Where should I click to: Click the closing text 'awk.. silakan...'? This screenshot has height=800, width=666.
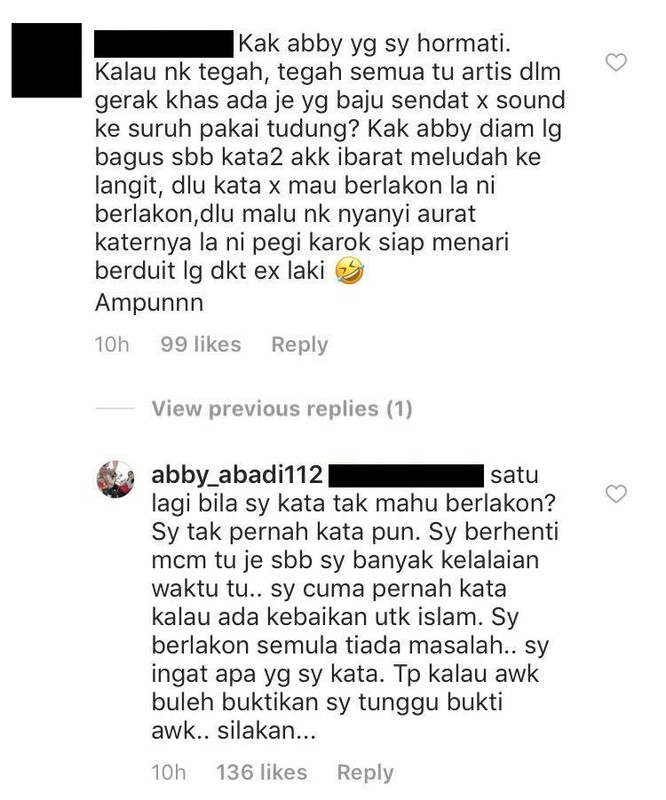click(234, 732)
